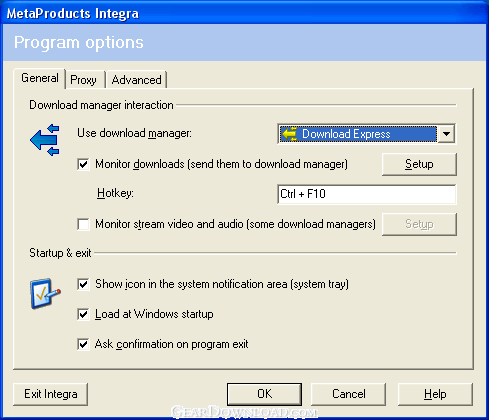Confirm with the OK button
The width and height of the screenshot is (489, 420).
264,394
